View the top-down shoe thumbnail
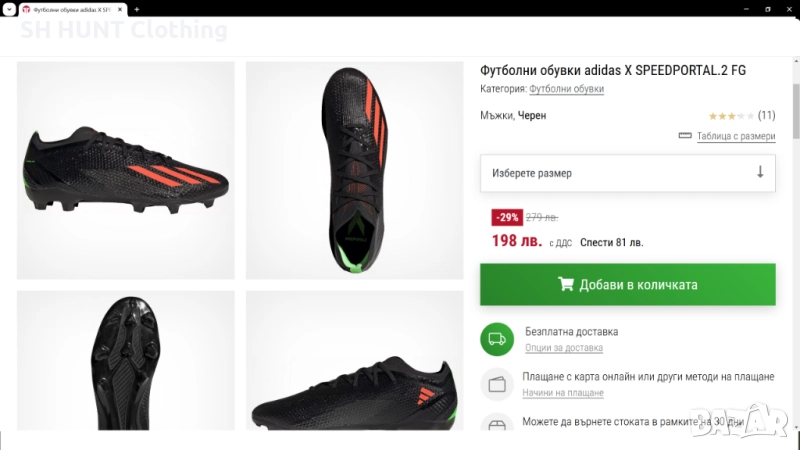Screen dimensions: 800x450 coord(354,170)
